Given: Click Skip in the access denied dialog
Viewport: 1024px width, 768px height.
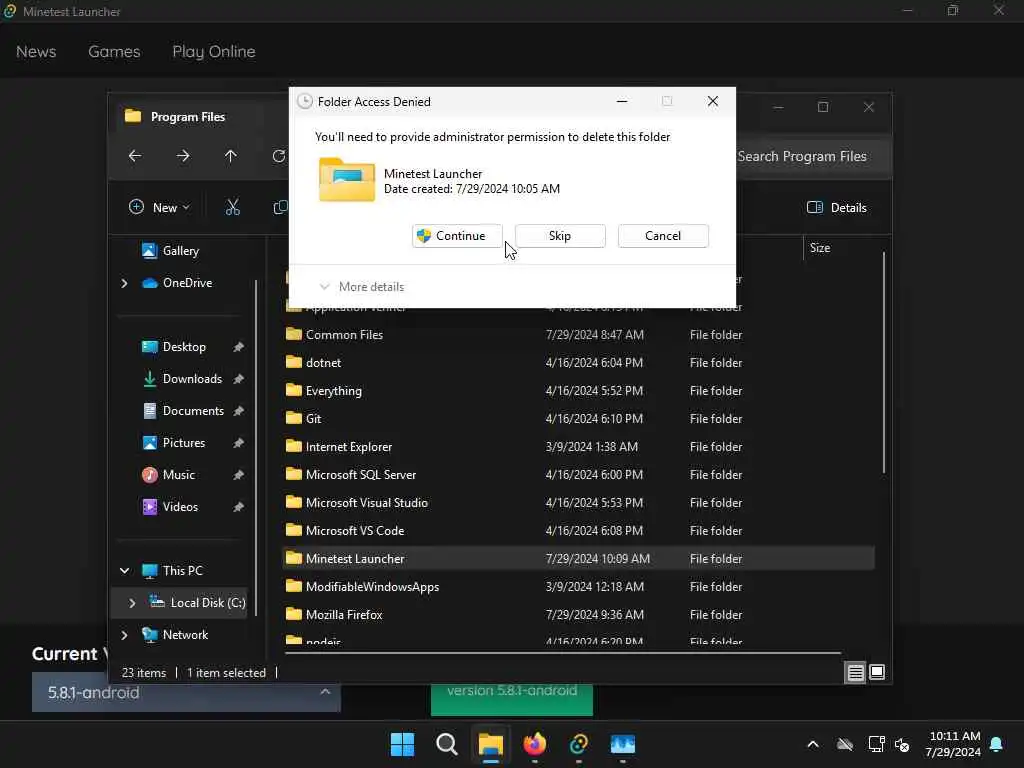Looking at the screenshot, I should click(560, 236).
